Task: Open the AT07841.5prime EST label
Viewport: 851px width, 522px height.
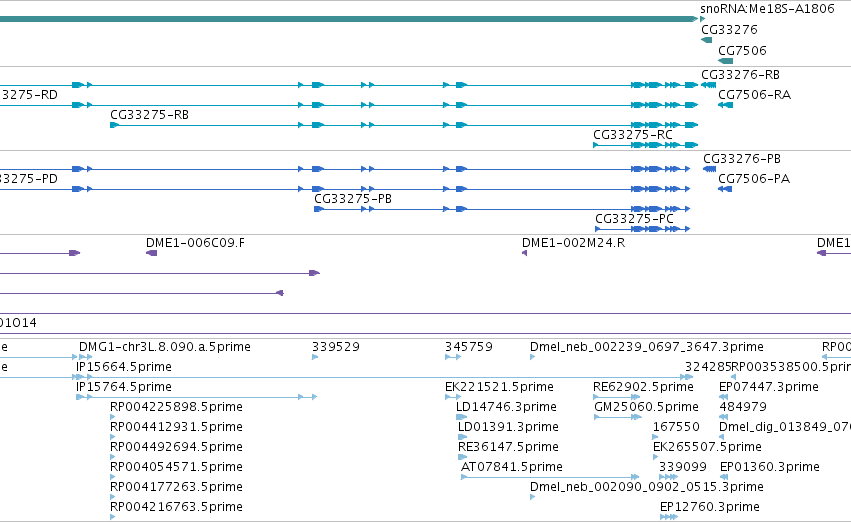Action: 511,467
